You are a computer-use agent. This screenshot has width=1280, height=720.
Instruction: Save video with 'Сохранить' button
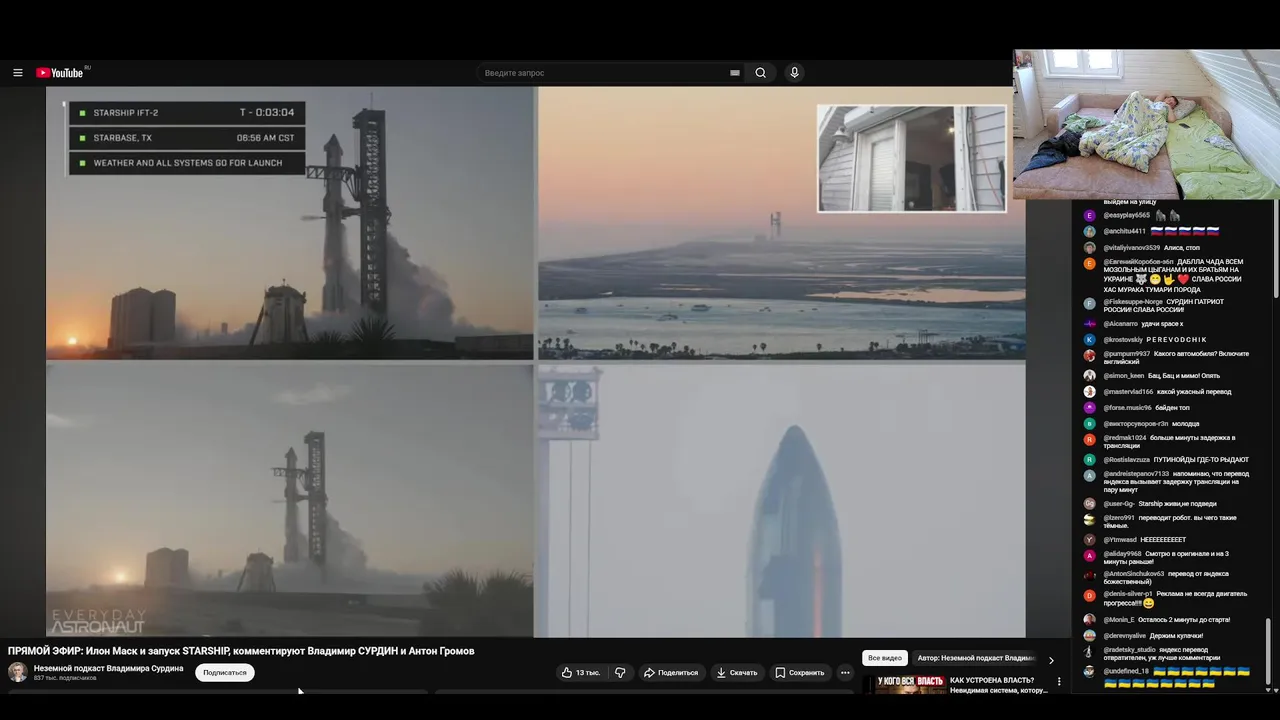(801, 673)
